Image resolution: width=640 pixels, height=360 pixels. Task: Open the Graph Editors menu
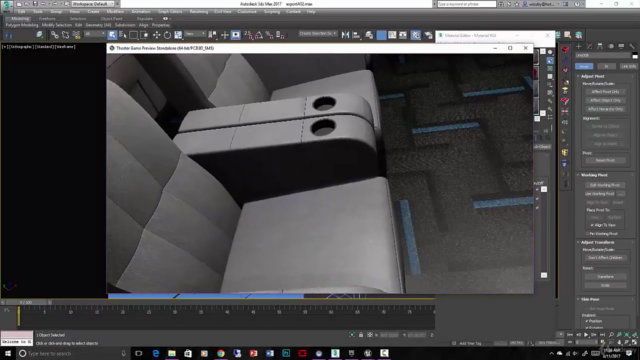(170, 12)
